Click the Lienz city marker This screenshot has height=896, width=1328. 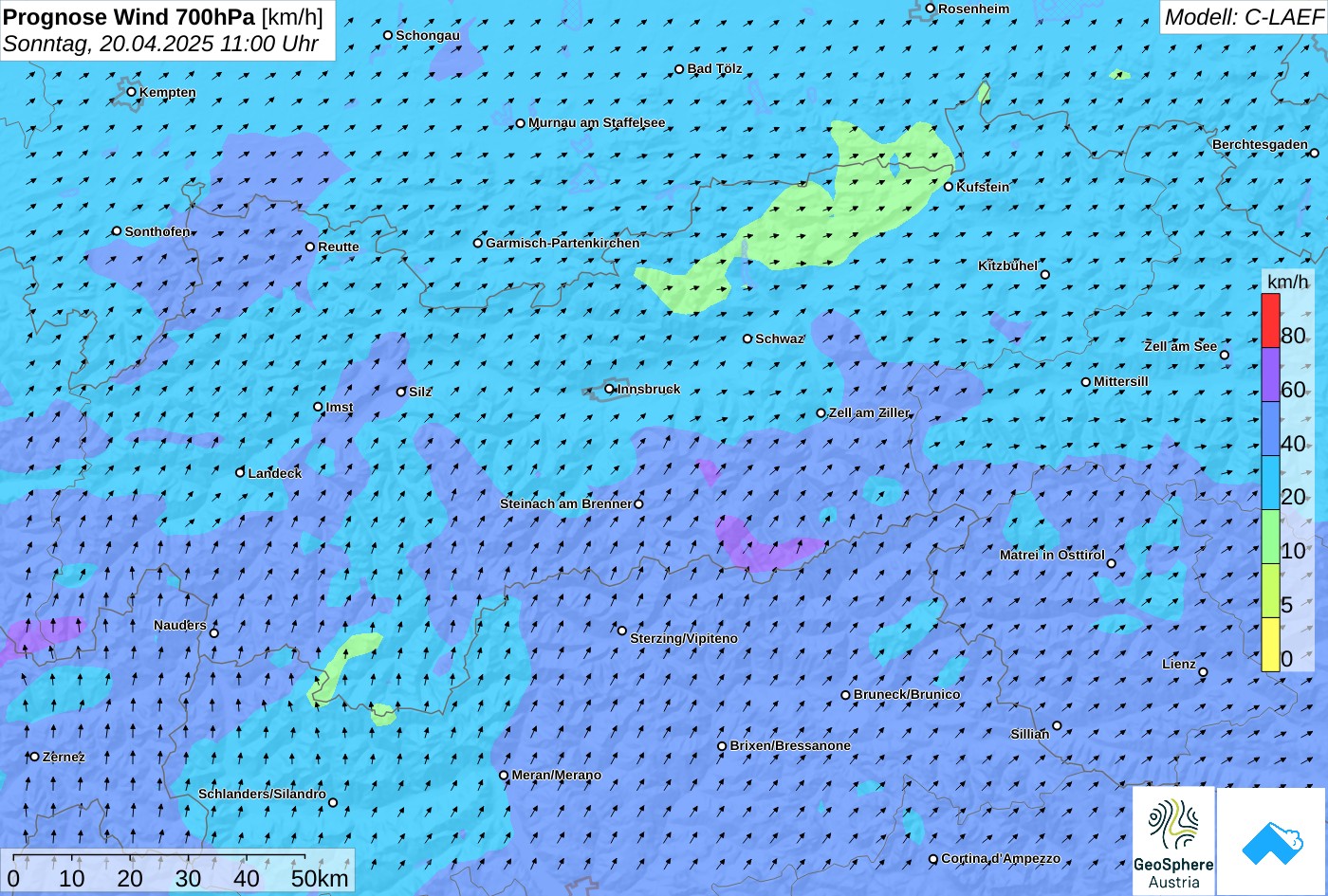click(x=1203, y=672)
